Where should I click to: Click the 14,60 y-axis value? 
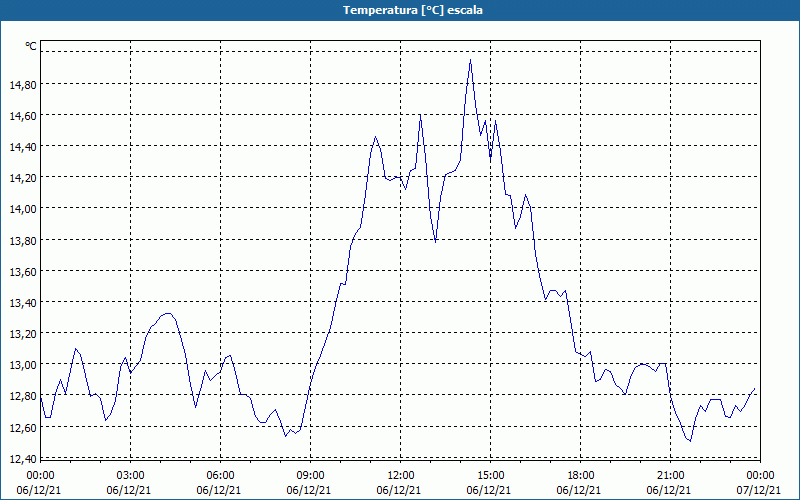tap(23, 116)
